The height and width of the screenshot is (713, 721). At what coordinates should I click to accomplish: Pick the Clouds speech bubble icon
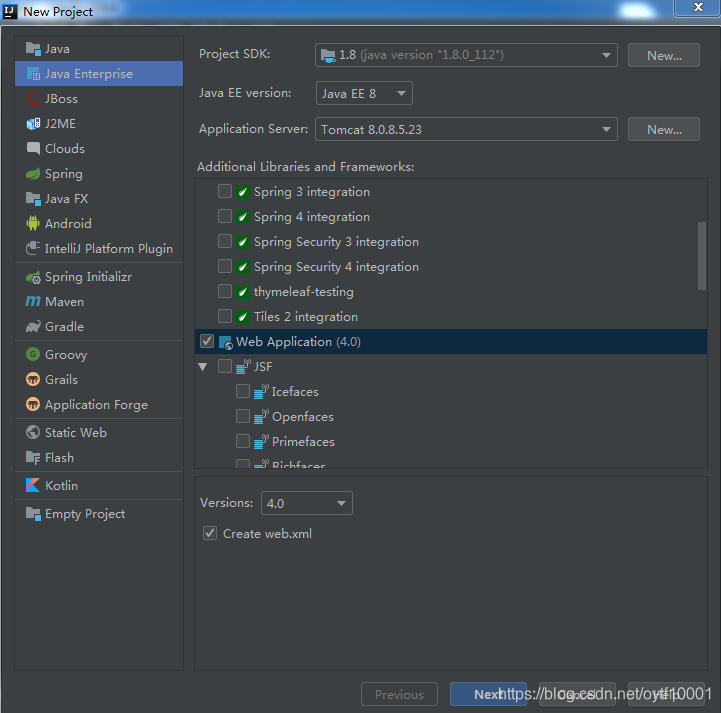(x=33, y=148)
